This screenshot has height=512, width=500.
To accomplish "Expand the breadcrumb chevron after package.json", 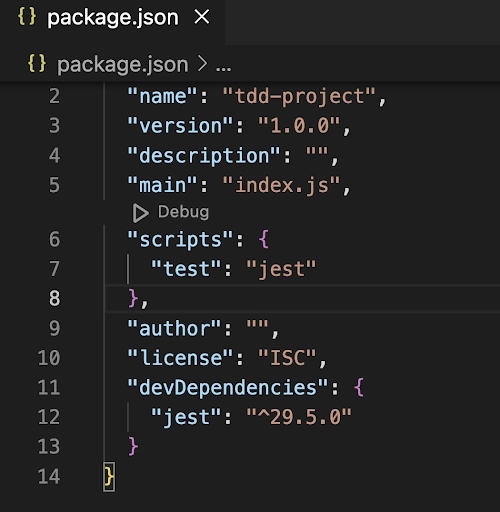I will click(202, 63).
